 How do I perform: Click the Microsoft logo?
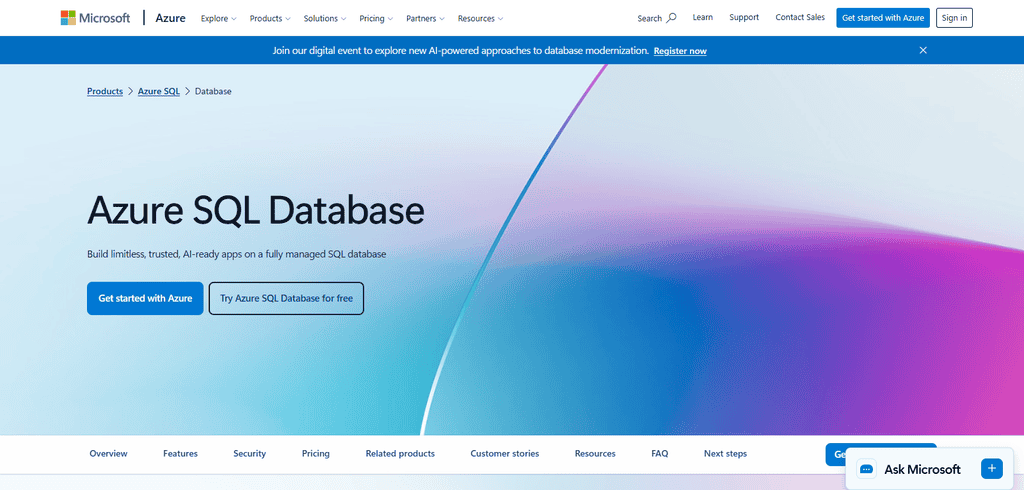[95, 18]
